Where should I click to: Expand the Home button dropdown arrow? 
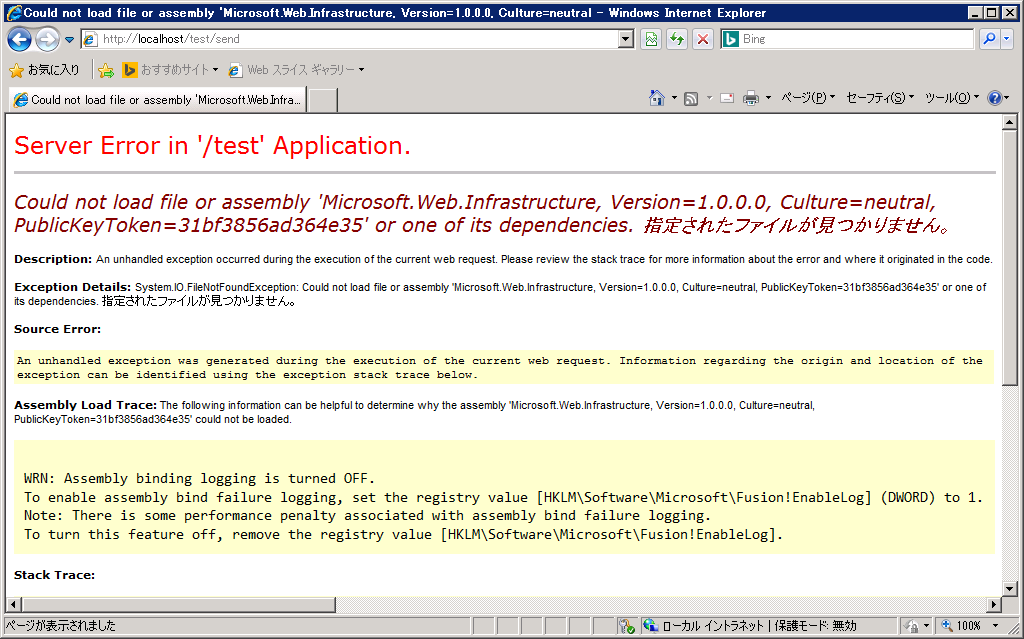[x=674, y=98]
